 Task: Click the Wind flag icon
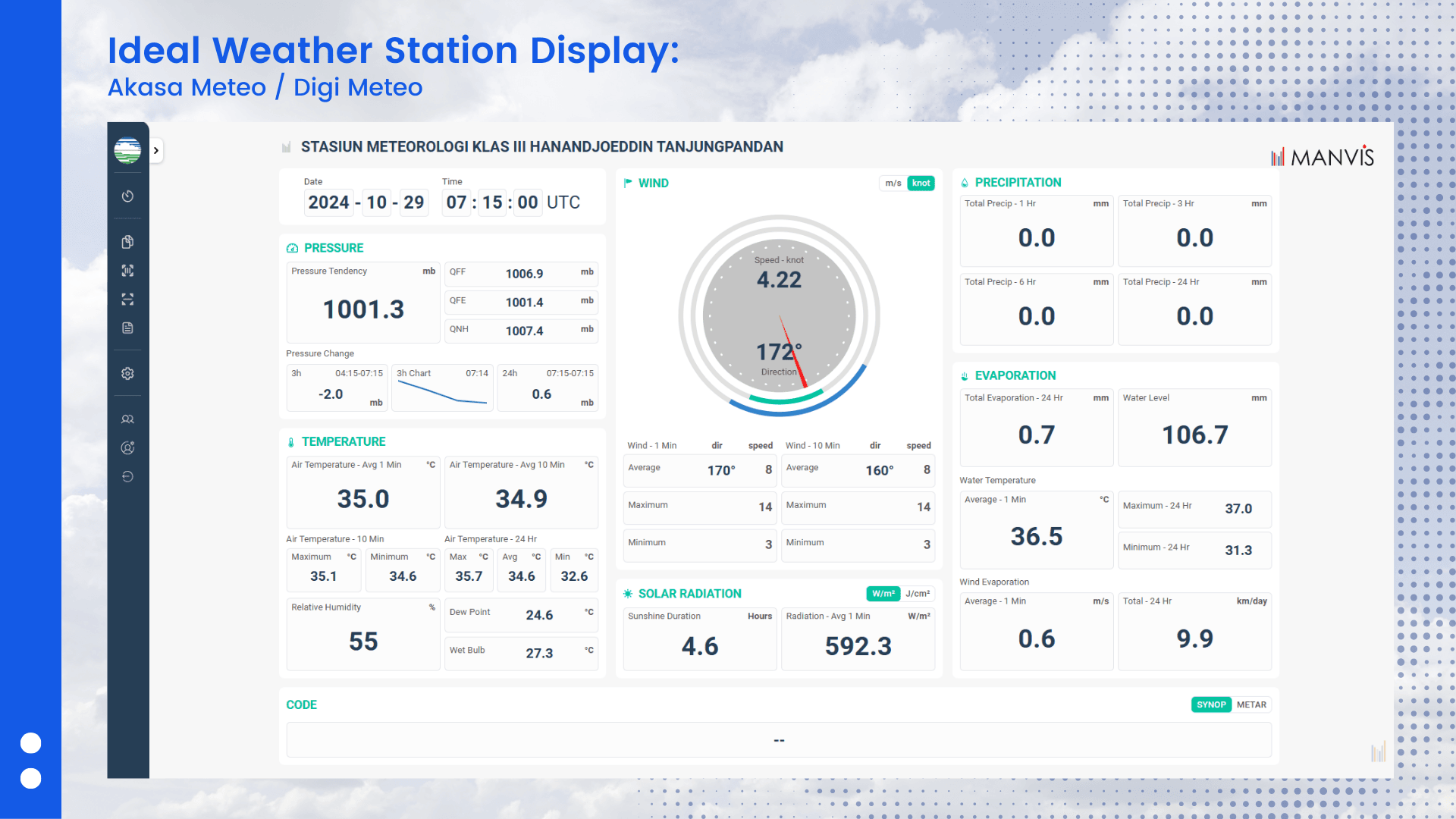point(628,184)
